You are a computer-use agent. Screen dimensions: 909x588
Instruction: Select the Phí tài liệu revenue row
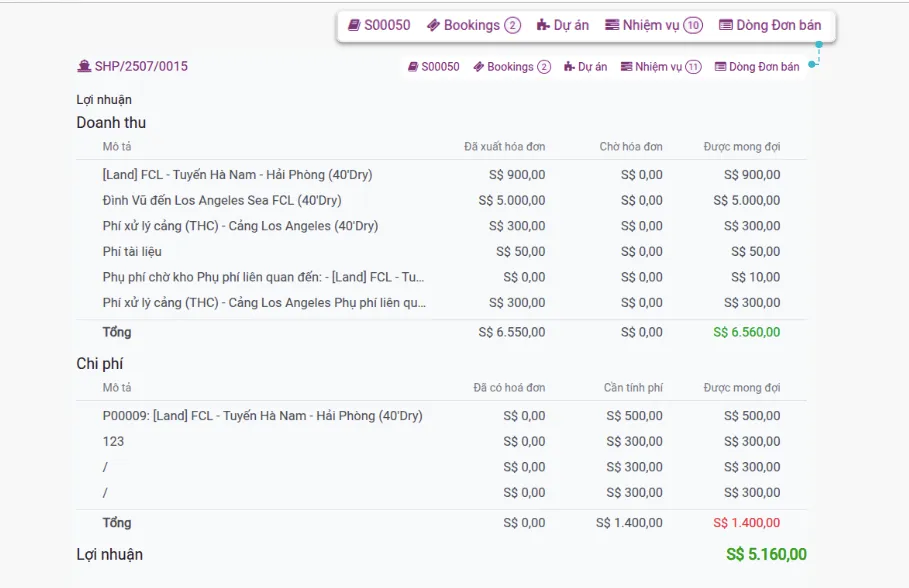coord(441,251)
